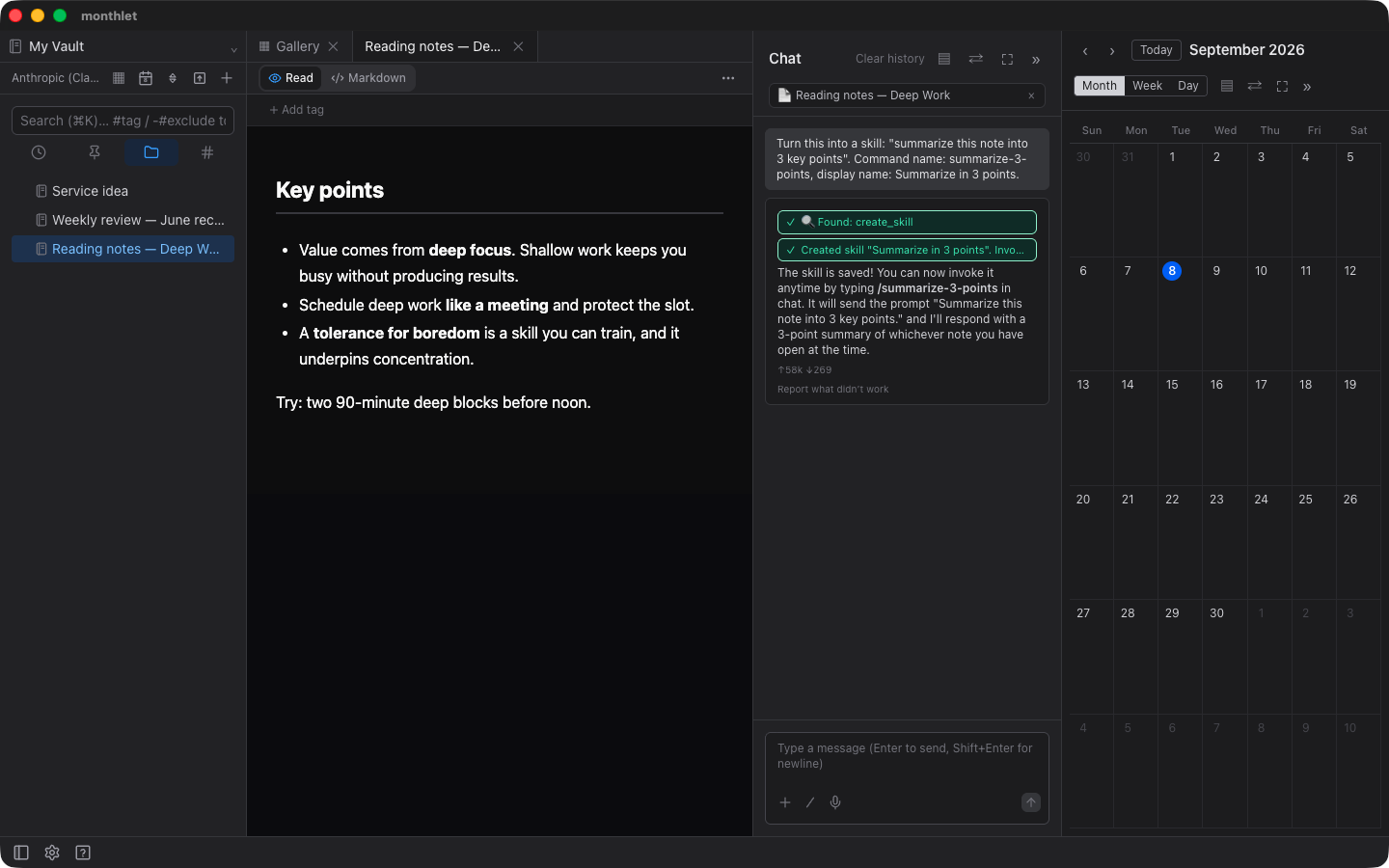This screenshot has height=868, width=1389.
Task: Expand the "Created skill" tool result
Action: pos(907,250)
